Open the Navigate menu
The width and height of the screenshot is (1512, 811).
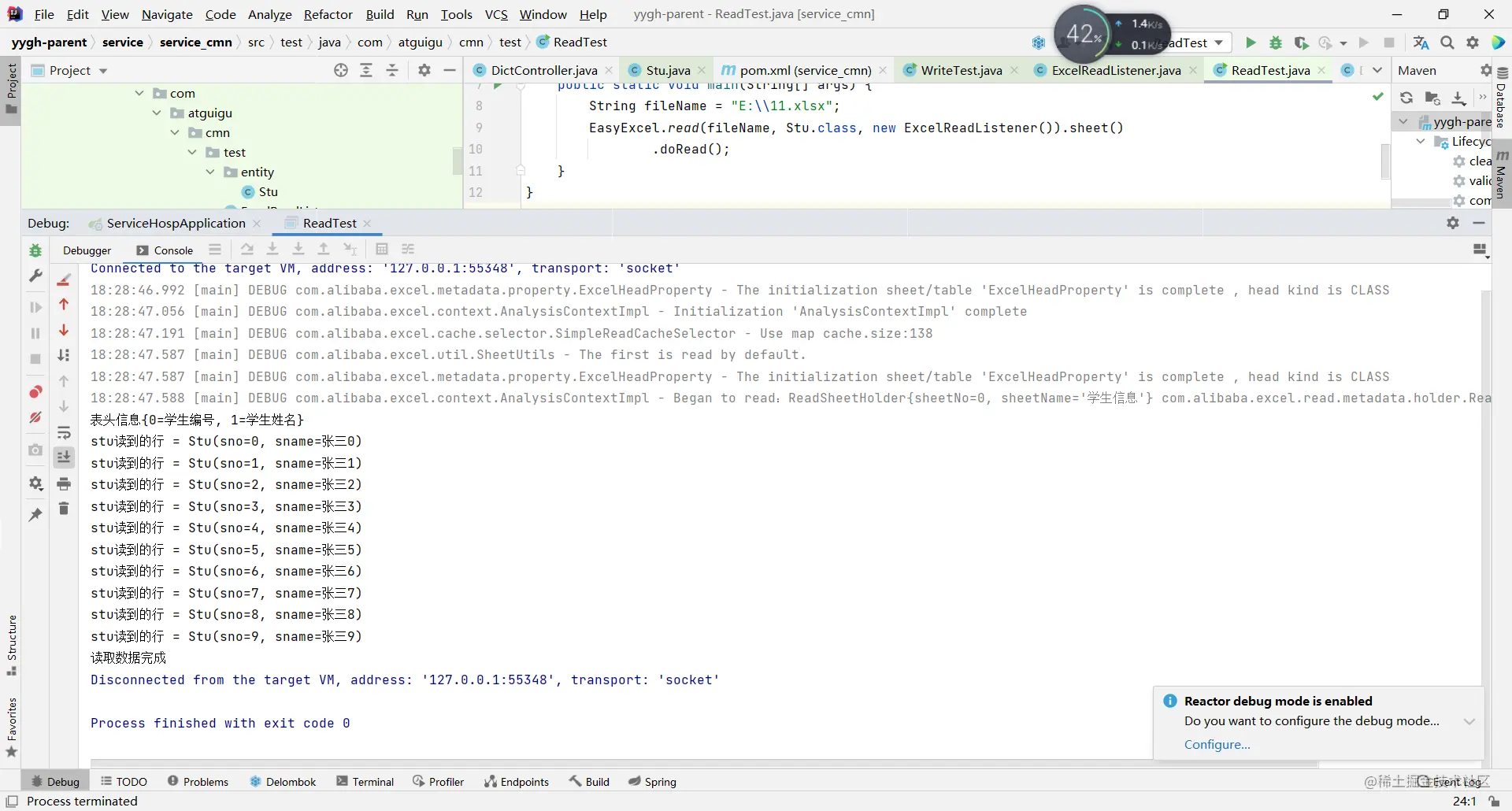tap(167, 14)
